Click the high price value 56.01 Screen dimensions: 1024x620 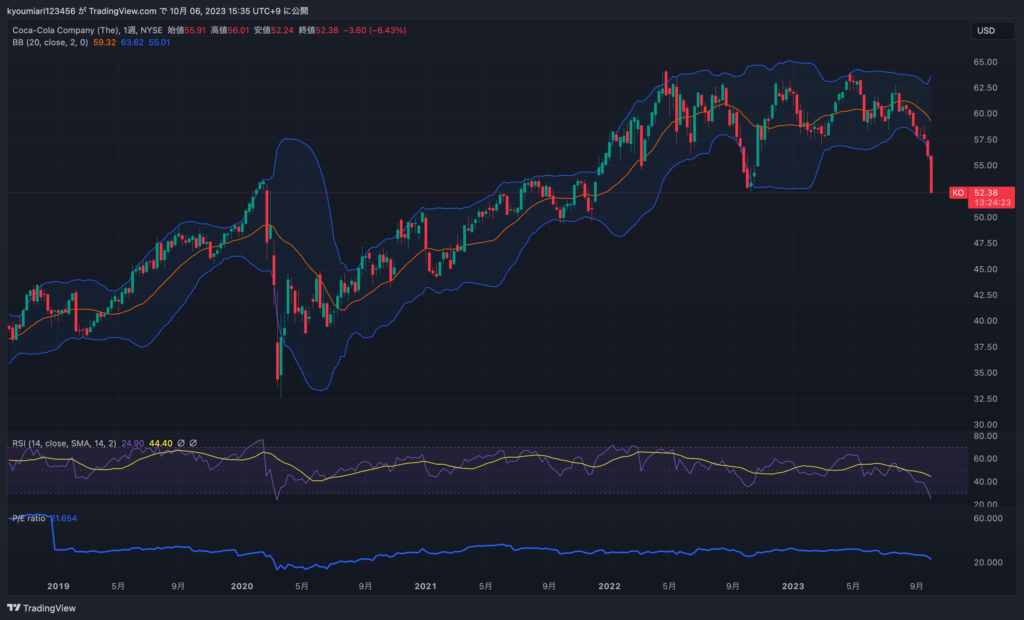[x=238, y=30]
